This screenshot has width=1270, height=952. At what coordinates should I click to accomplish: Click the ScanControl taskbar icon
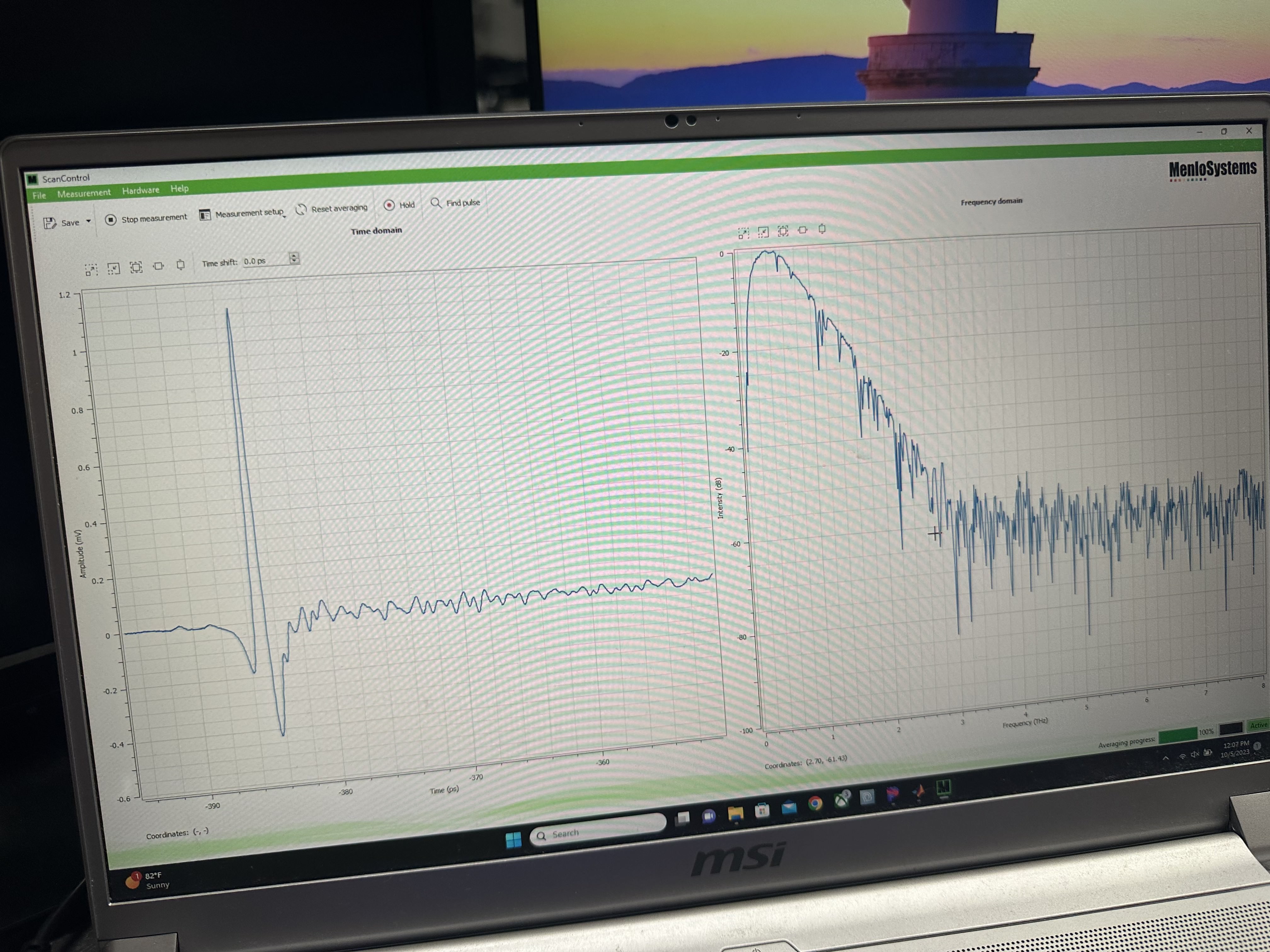coord(943,788)
